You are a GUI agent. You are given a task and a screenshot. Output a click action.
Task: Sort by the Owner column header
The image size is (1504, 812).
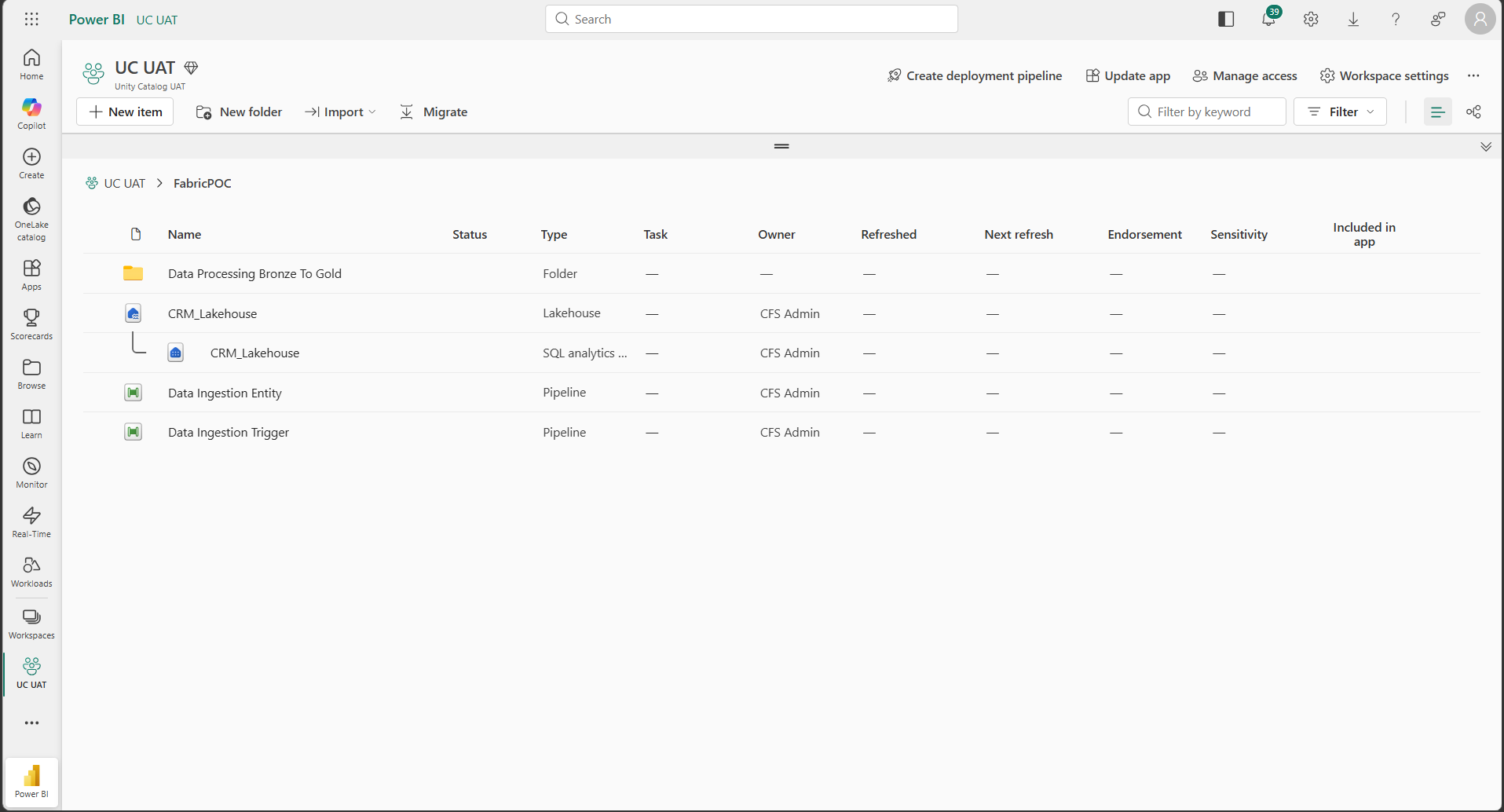[777, 234]
